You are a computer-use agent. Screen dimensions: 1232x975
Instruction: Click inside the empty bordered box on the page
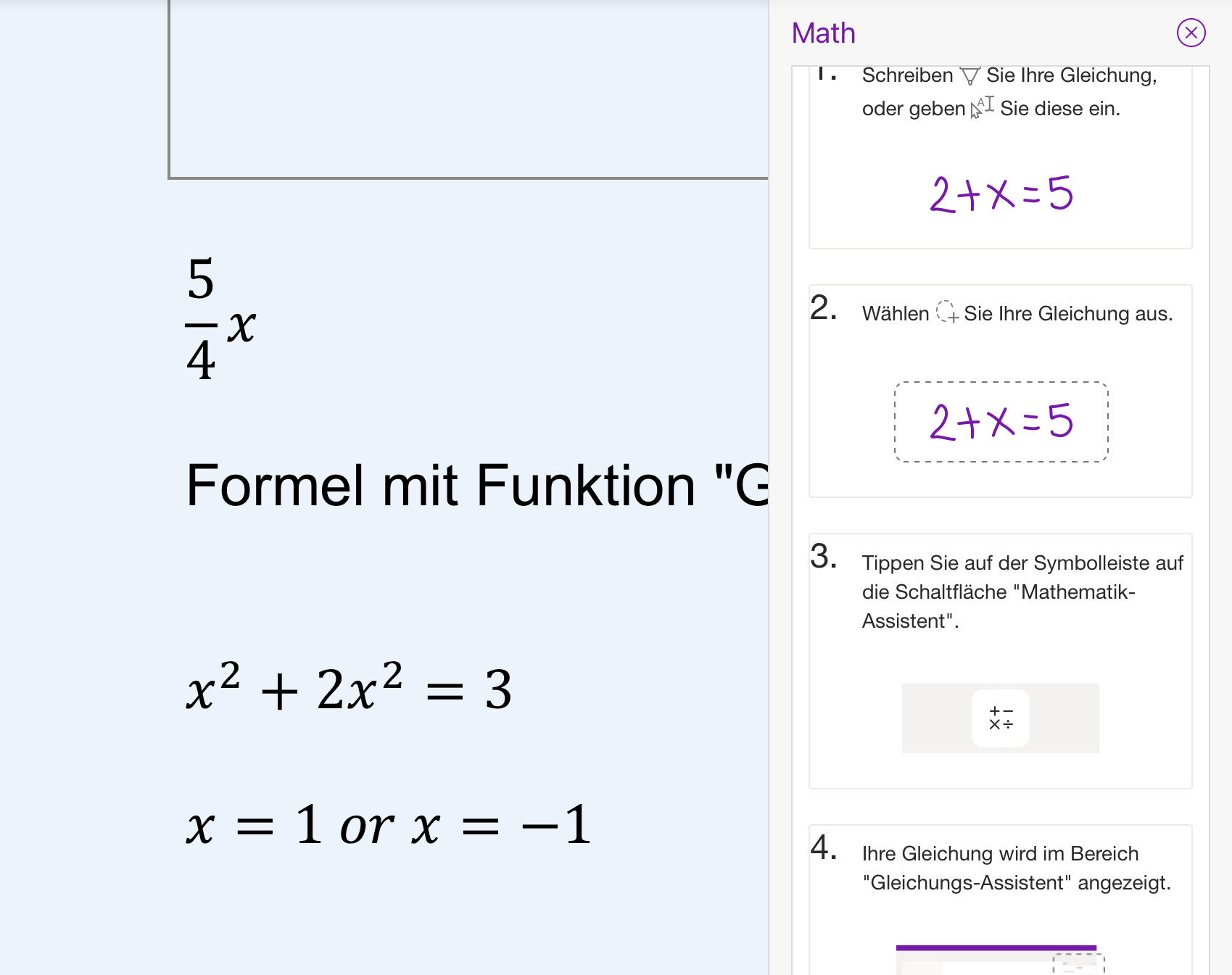468,87
